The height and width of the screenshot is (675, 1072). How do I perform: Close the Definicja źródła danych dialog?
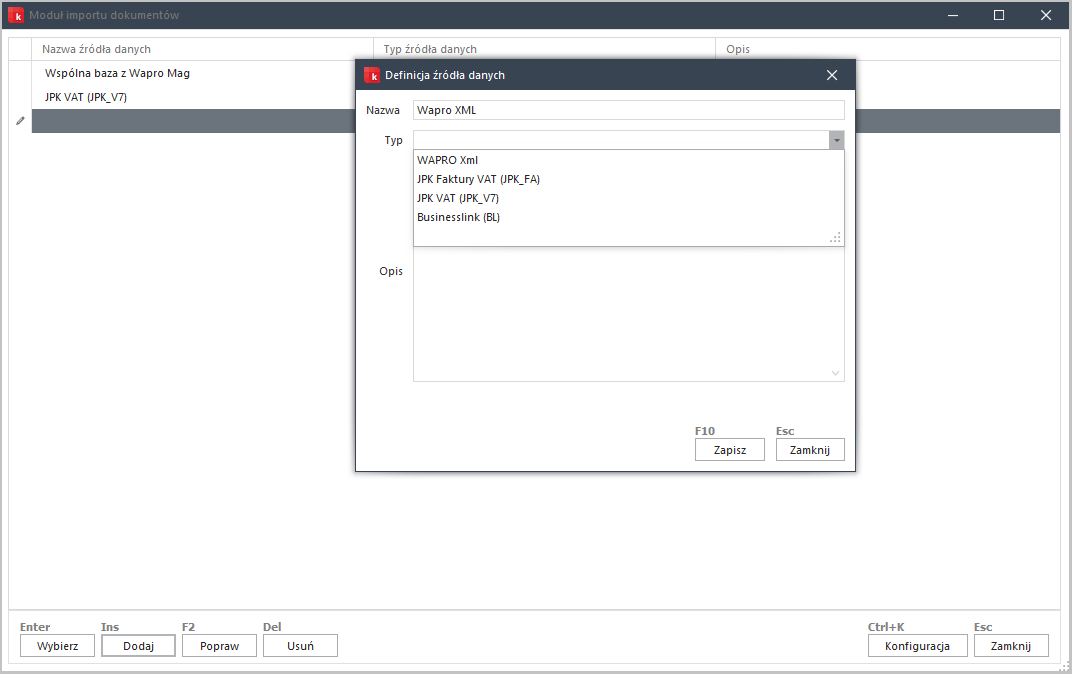[x=832, y=75]
